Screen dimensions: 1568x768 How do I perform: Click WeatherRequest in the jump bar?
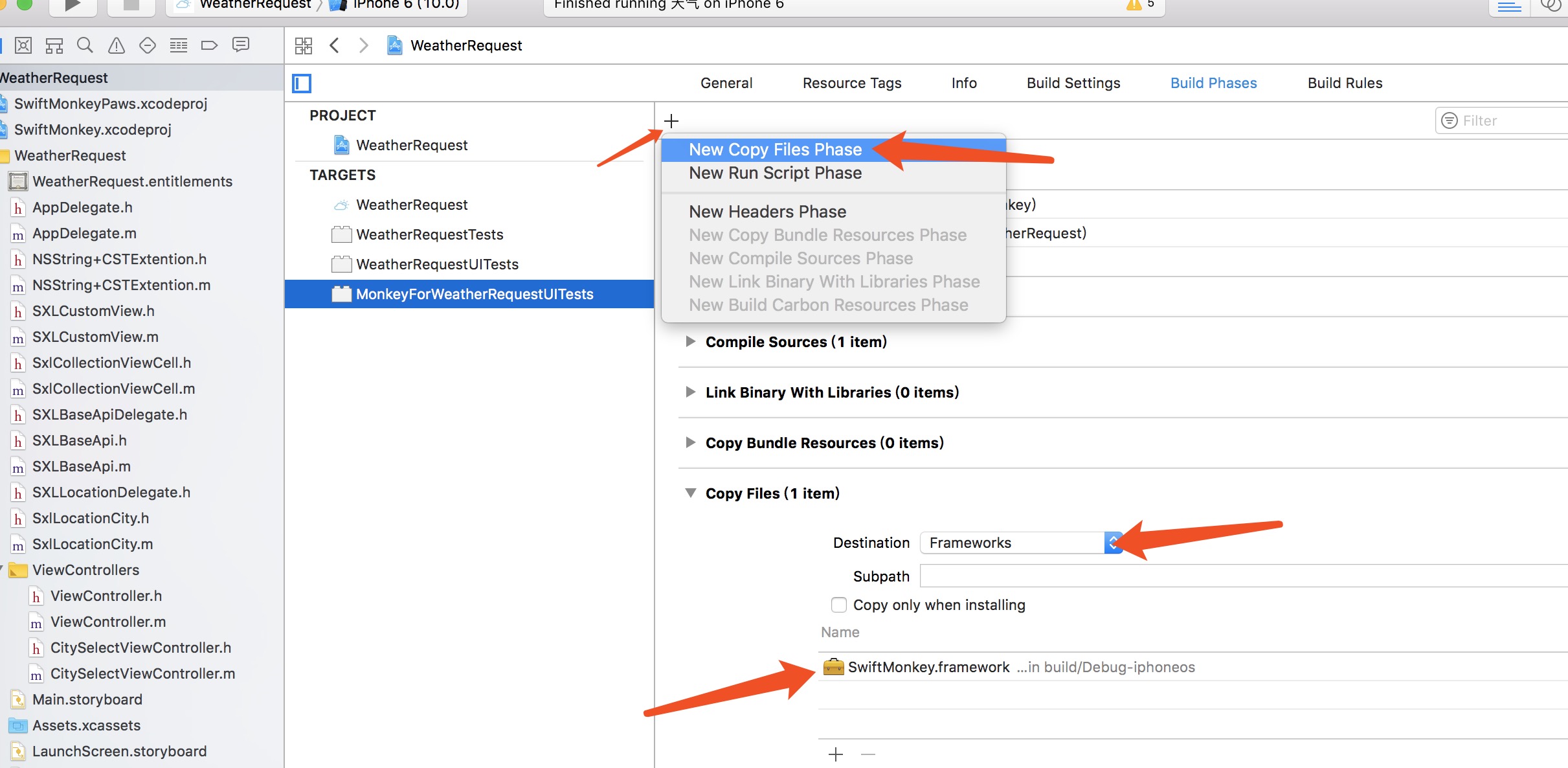466,45
